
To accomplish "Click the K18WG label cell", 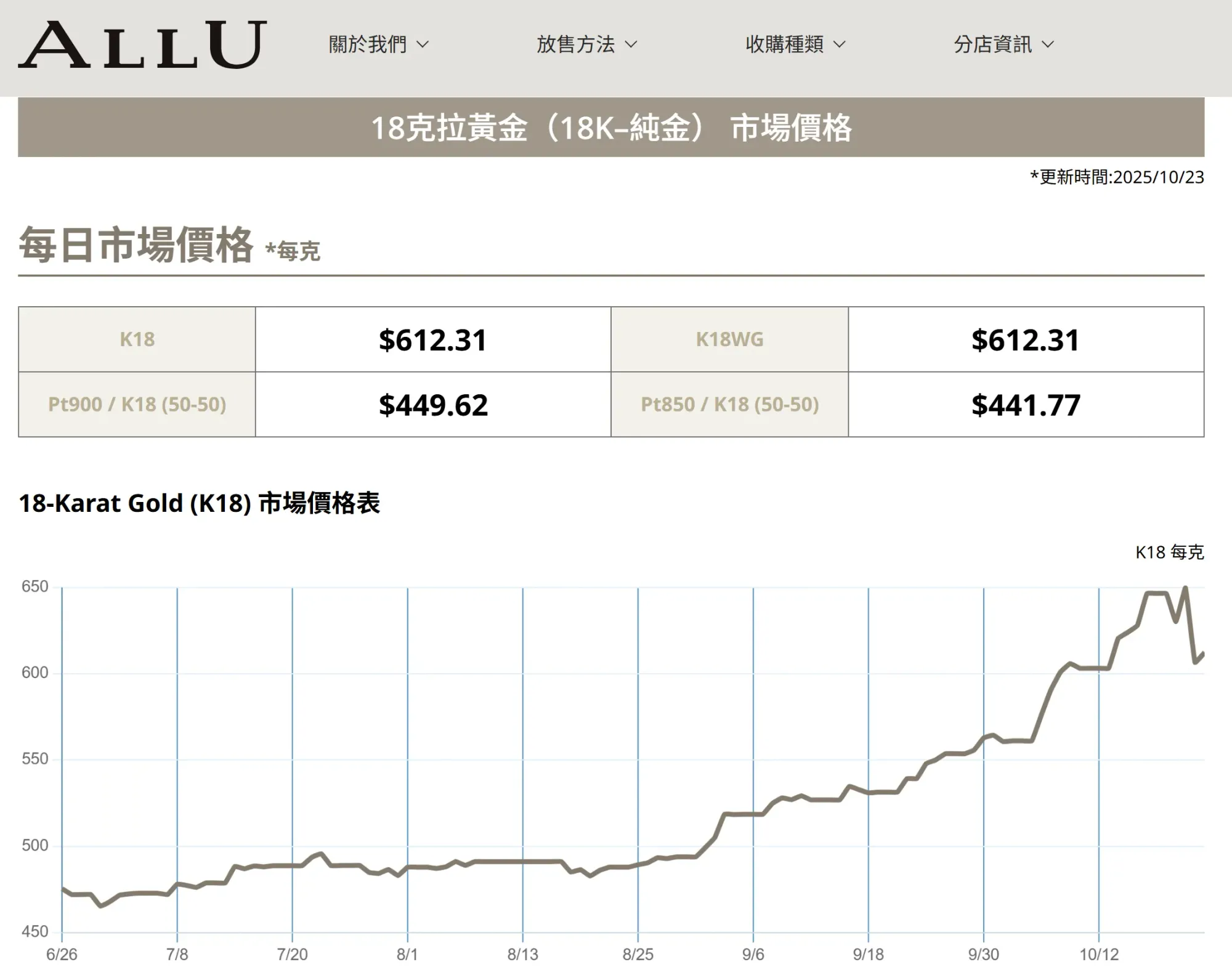I will click(x=729, y=339).
